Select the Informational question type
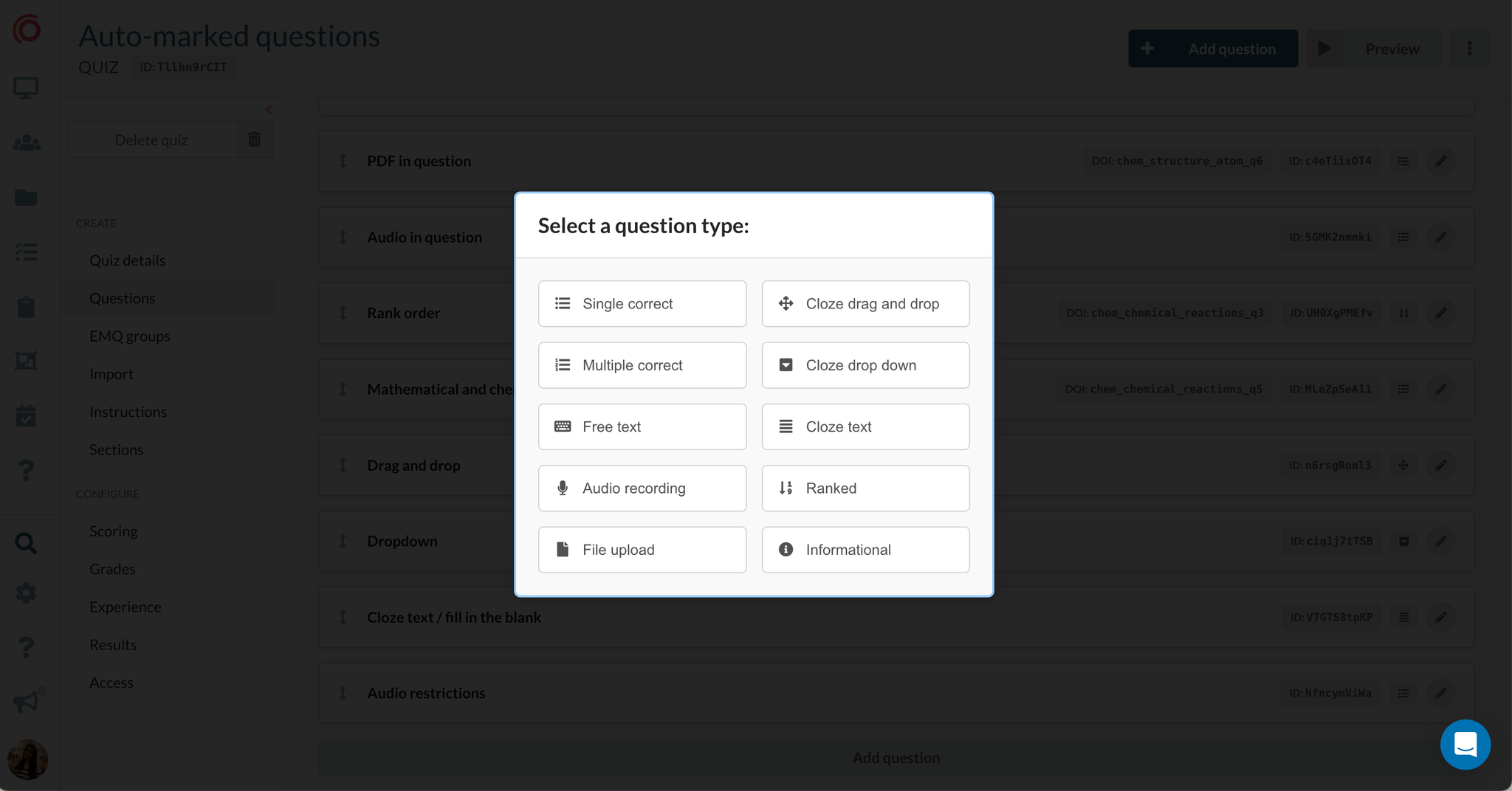The image size is (1512, 791). tap(865, 550)
